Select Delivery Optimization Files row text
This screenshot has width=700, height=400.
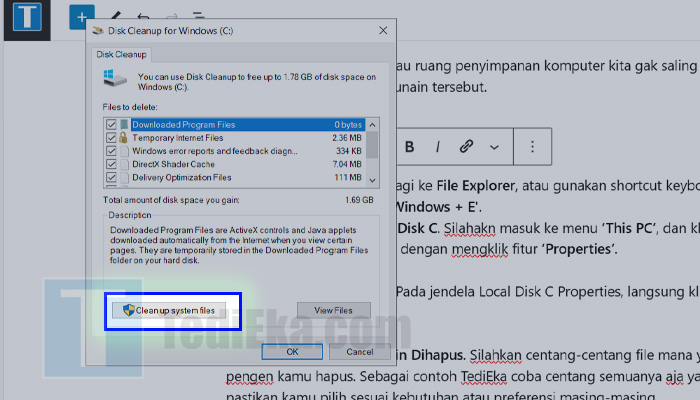182,177
